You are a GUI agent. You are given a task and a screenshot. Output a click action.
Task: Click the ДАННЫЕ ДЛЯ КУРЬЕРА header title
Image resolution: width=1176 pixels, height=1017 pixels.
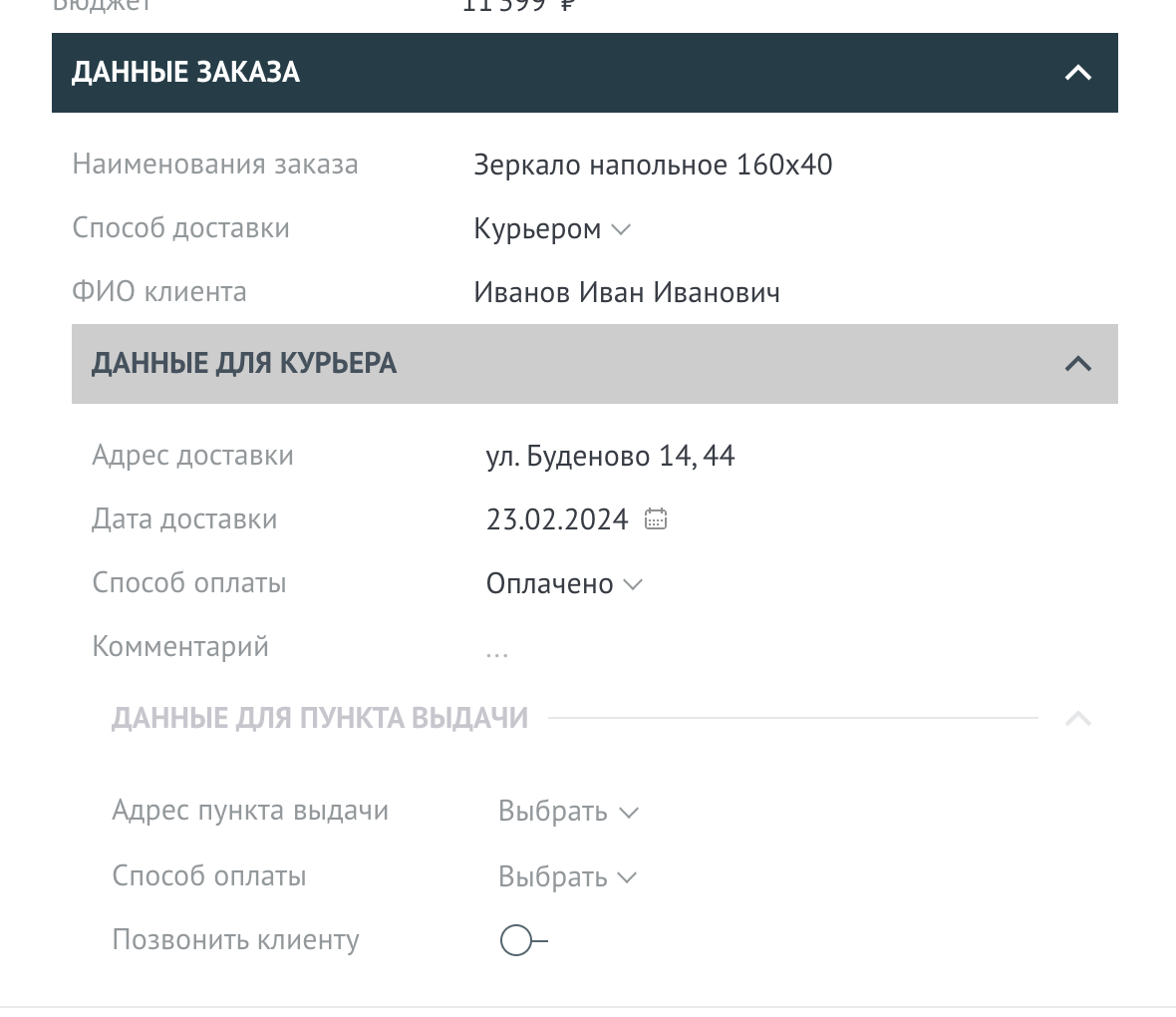(244, 364)
